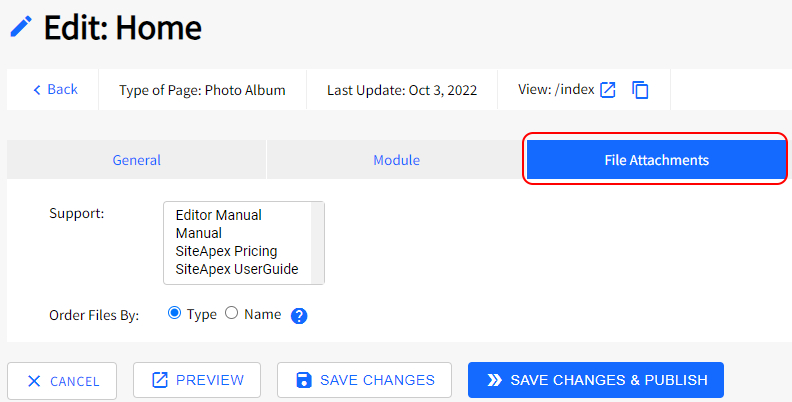Select the Type radio button

(x=175, y=313)
